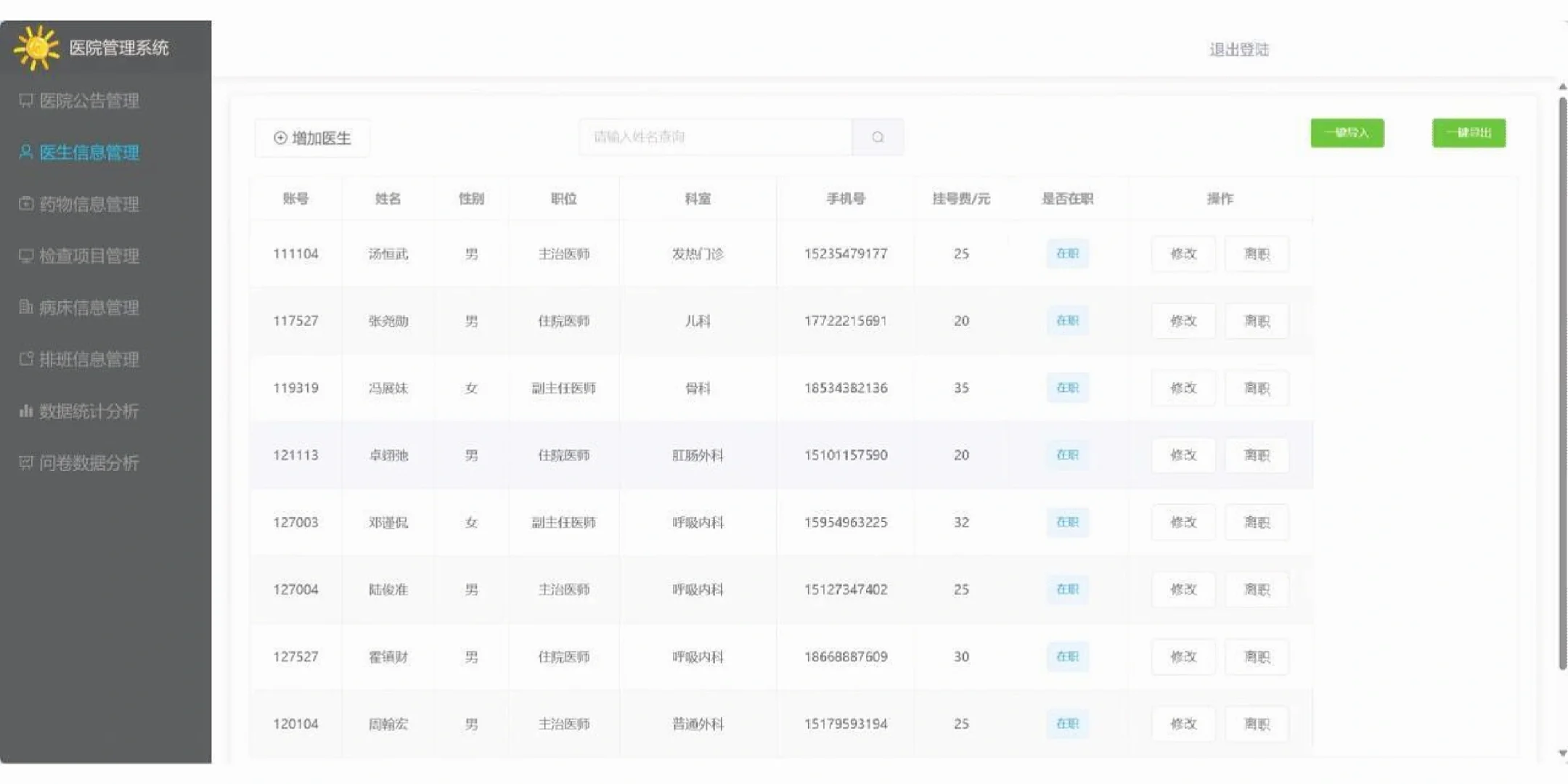Viewport: 1568px width, 784px height.
Task: Click the plus icon in 增加医生 button
Action: click(280, 138)
